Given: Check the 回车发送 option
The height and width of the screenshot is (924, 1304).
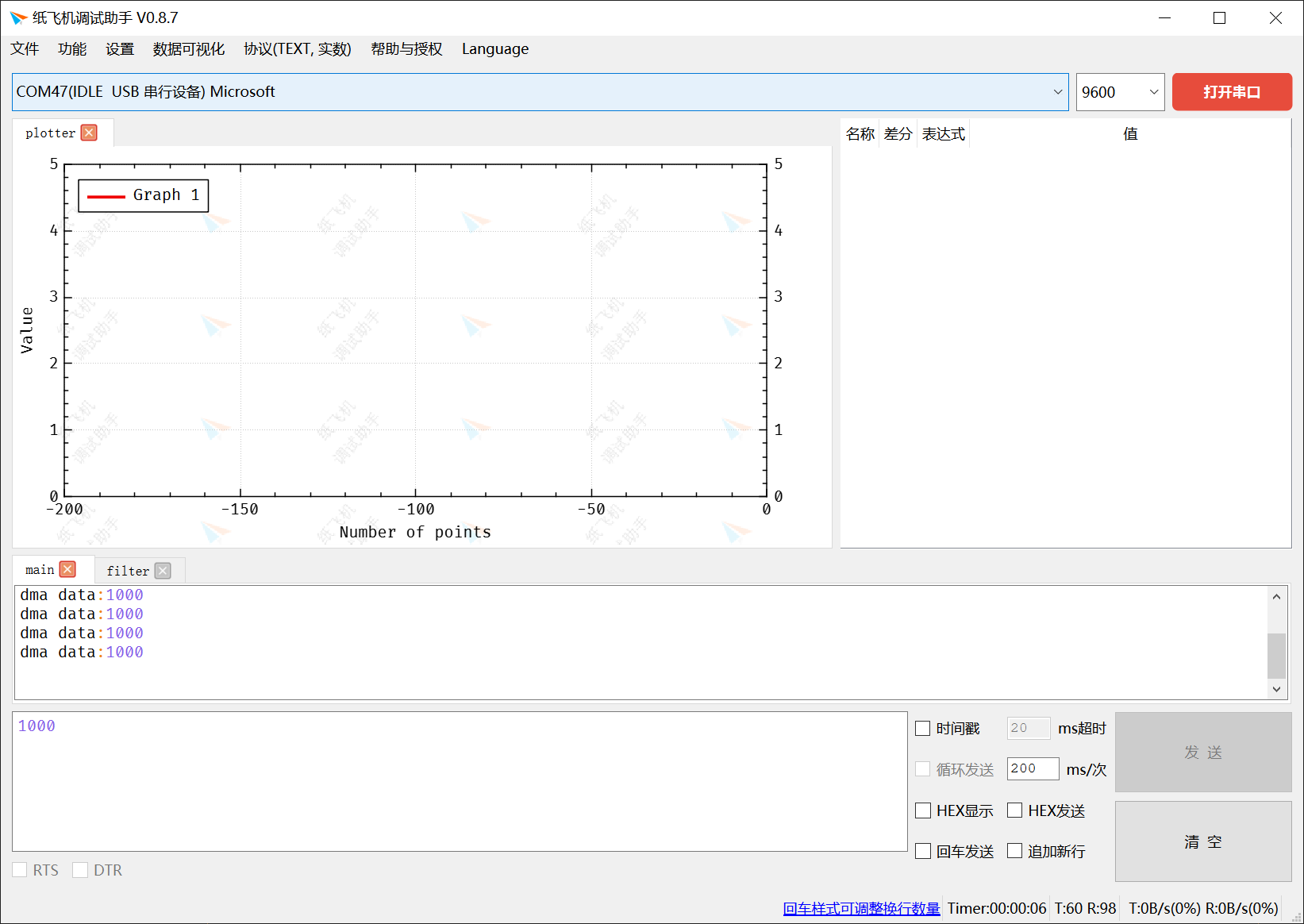Looking at the screenshot, I should 923,851.
